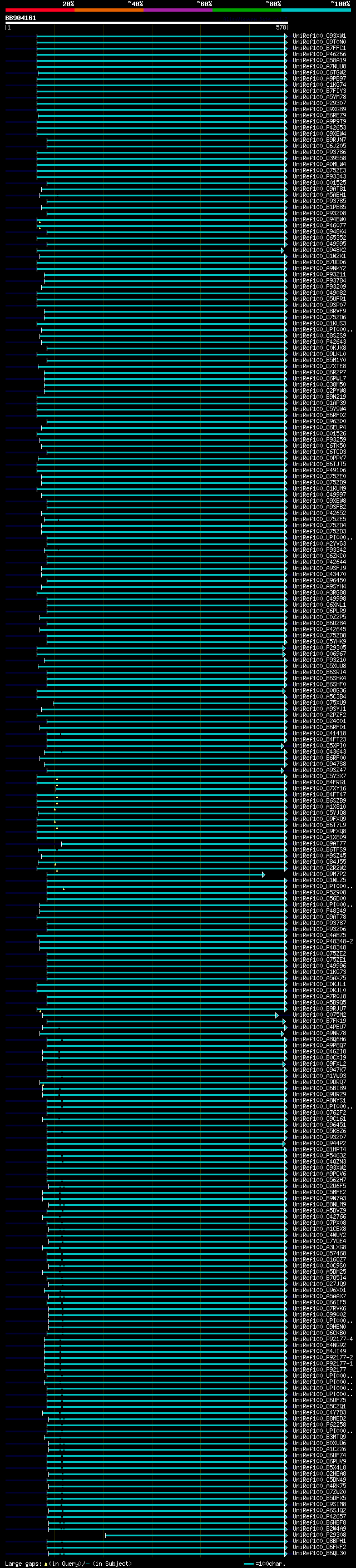356x1568 pixels.
Task: Click the red 20% identity legend segment
Action: coord(39,10)
